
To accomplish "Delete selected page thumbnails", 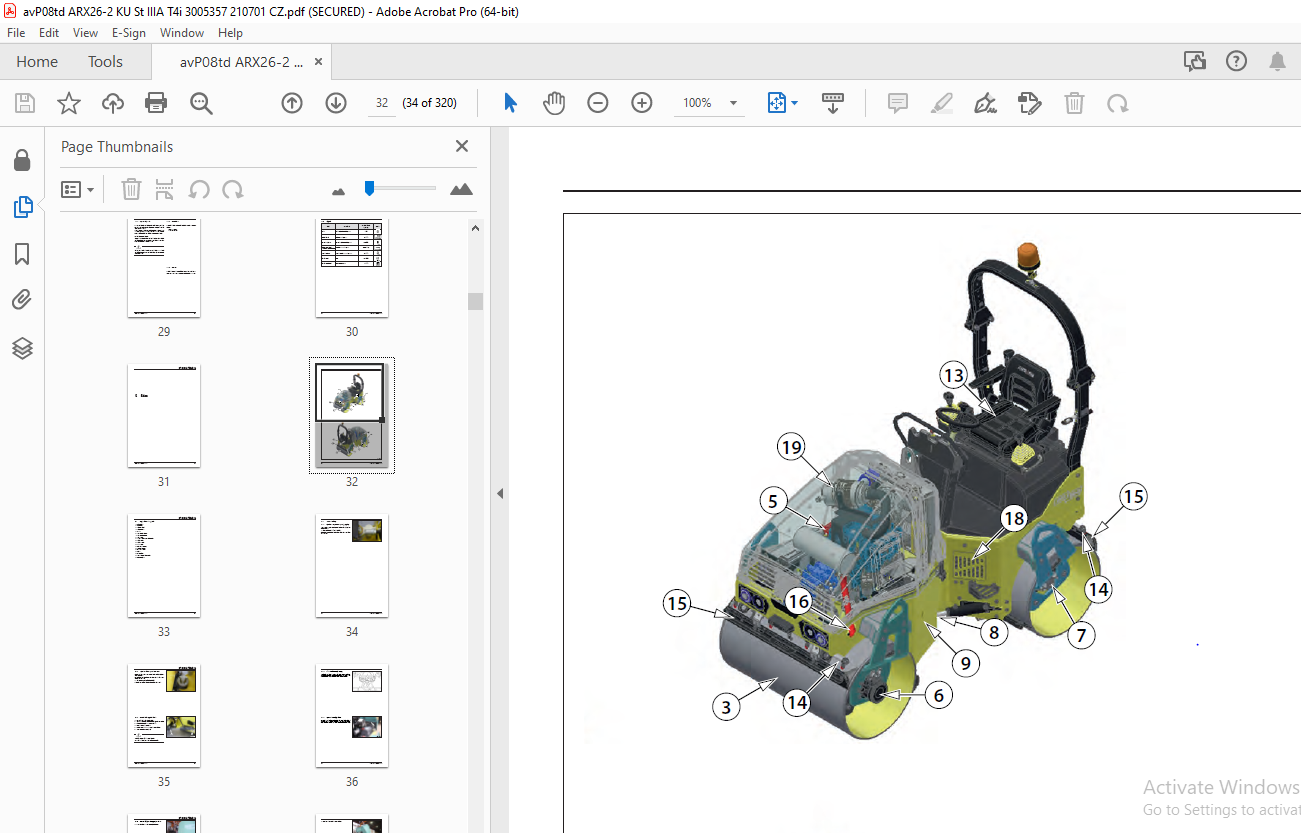I will tap(131, 189).
